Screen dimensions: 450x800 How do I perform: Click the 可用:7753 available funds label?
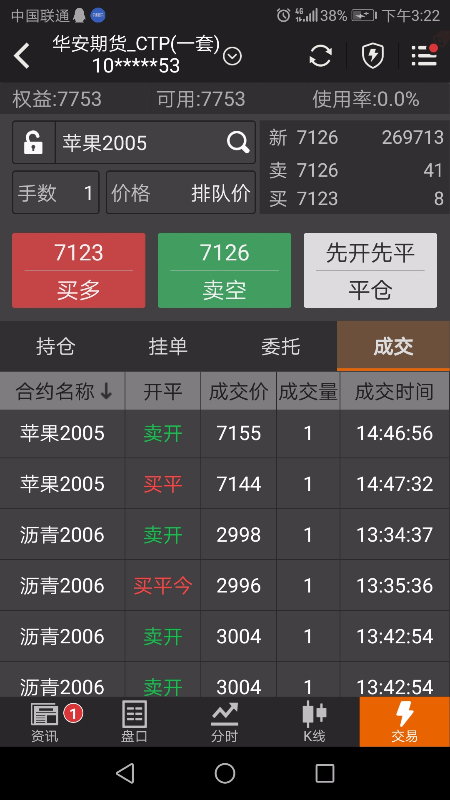pyautogui.click(x=201, y=99)
